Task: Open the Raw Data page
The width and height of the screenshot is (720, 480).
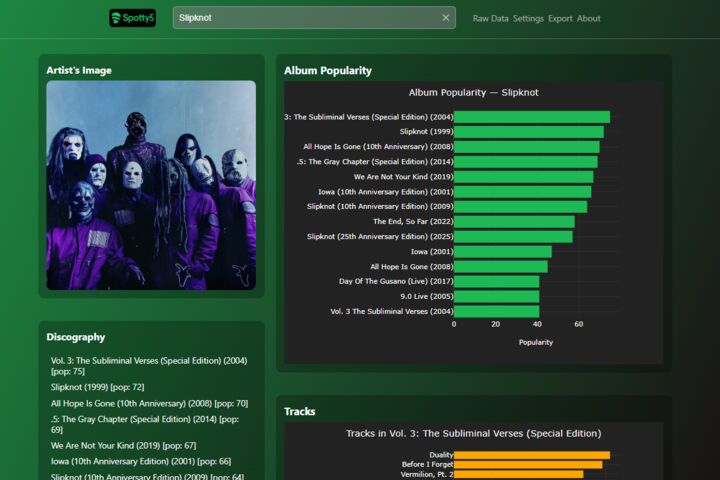Action: tap(490, 18)
